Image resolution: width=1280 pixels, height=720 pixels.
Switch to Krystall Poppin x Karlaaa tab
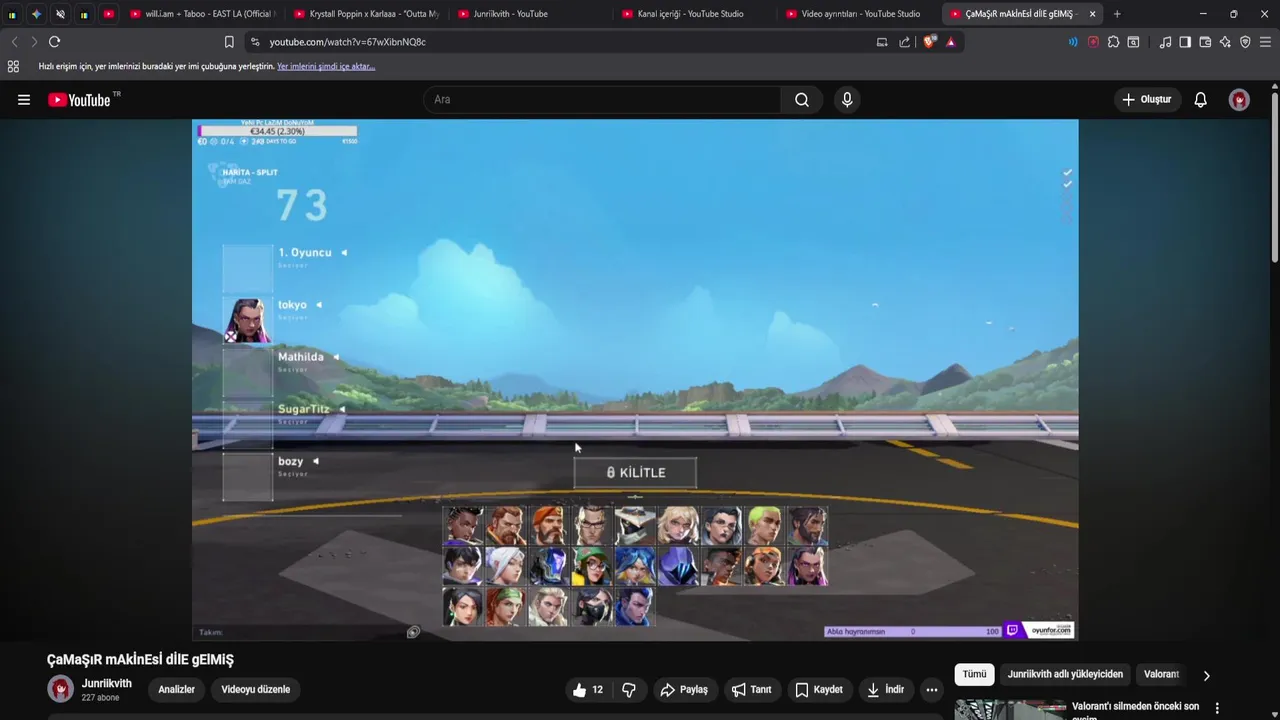[366, 14]
